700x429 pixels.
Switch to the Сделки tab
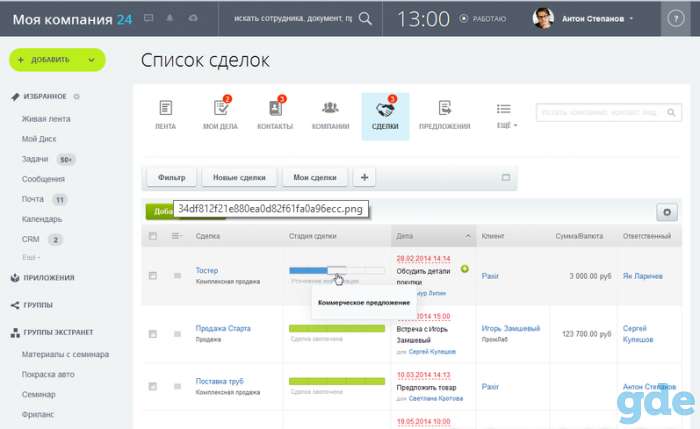[385, 117]
